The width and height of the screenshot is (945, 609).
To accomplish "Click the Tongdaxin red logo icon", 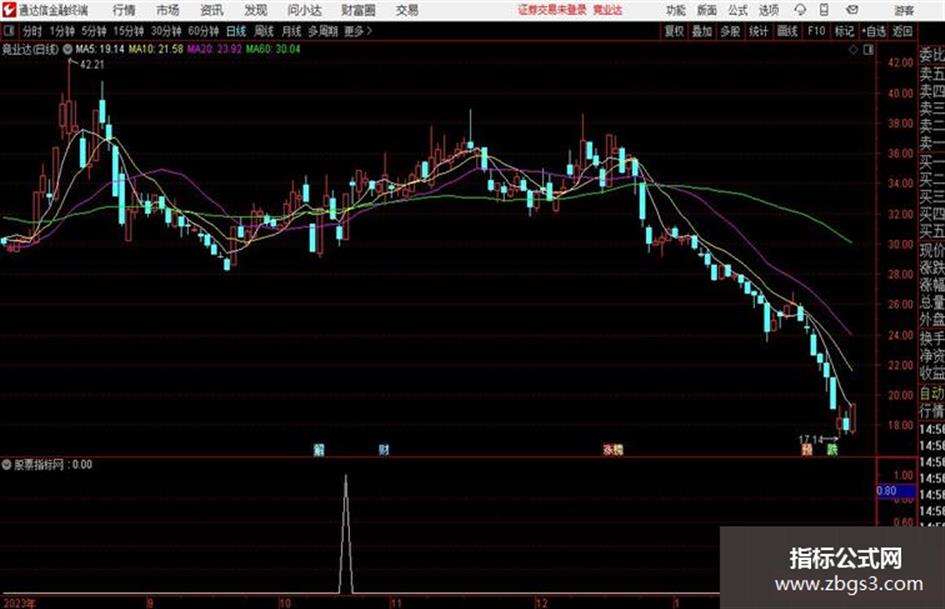I will pos(9,10).
